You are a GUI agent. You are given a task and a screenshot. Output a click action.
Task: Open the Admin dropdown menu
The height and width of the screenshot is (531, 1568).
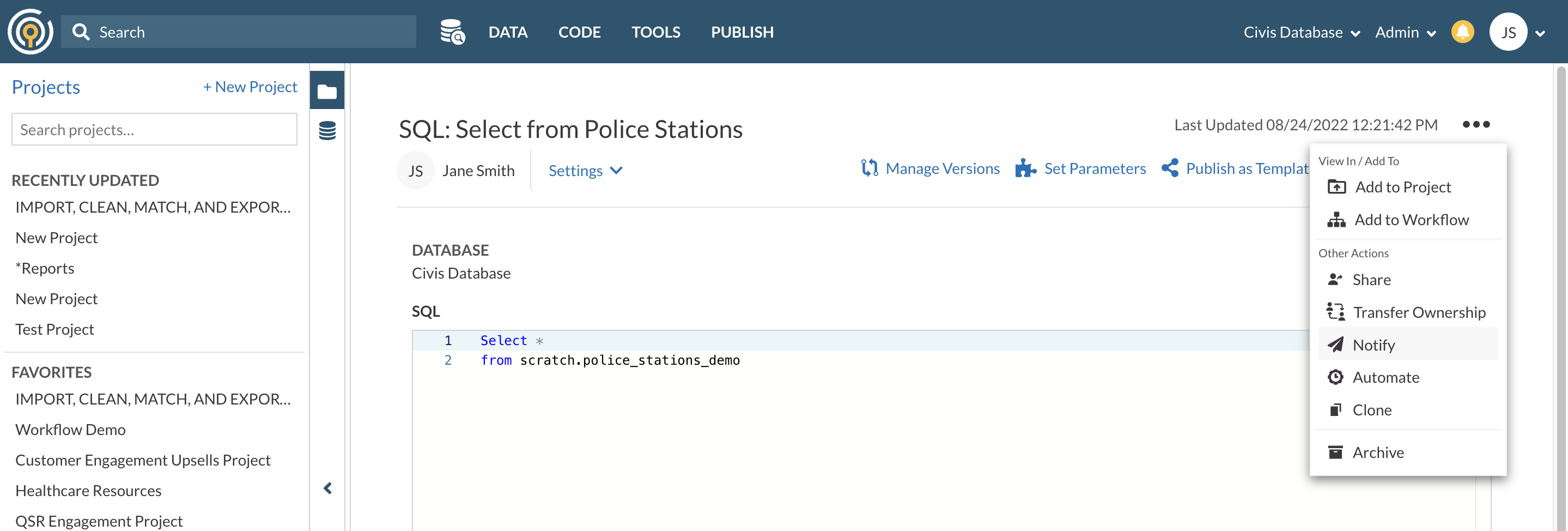click(x=1406, y=32)
